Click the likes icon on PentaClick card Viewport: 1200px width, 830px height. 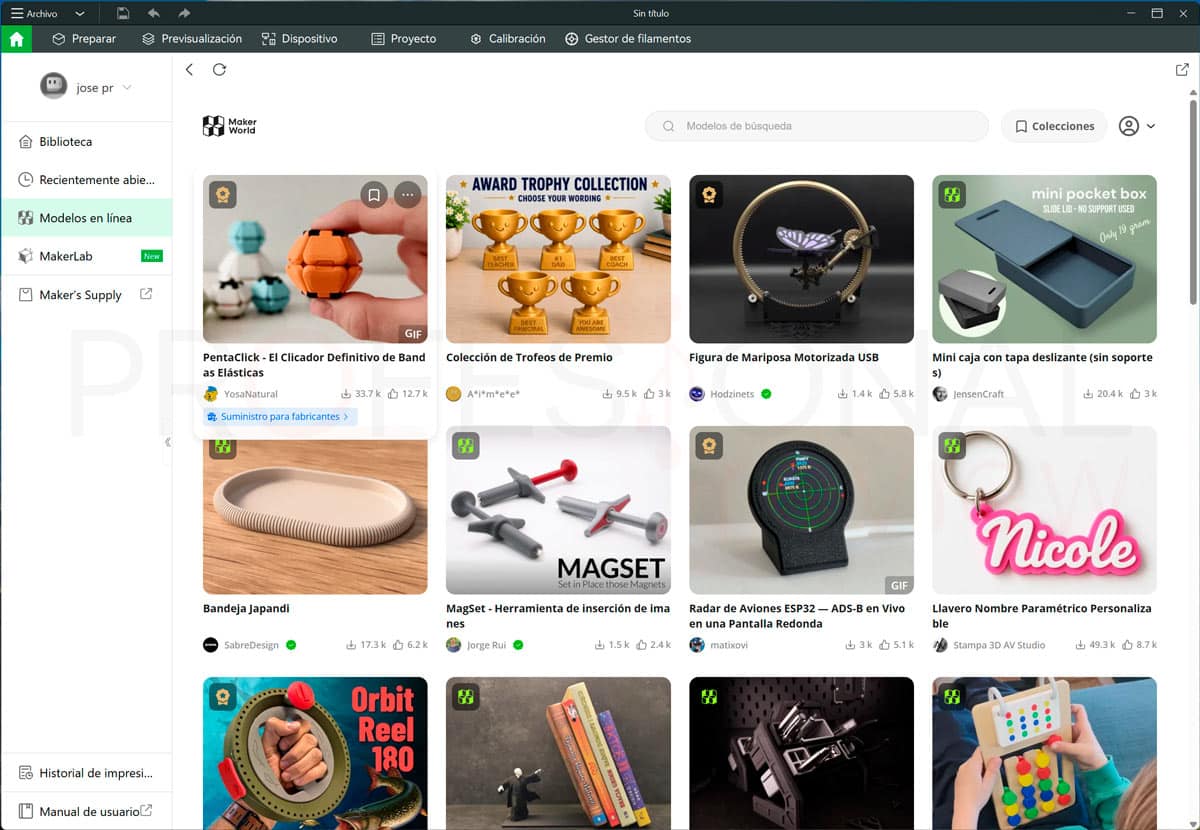point(395,394)
